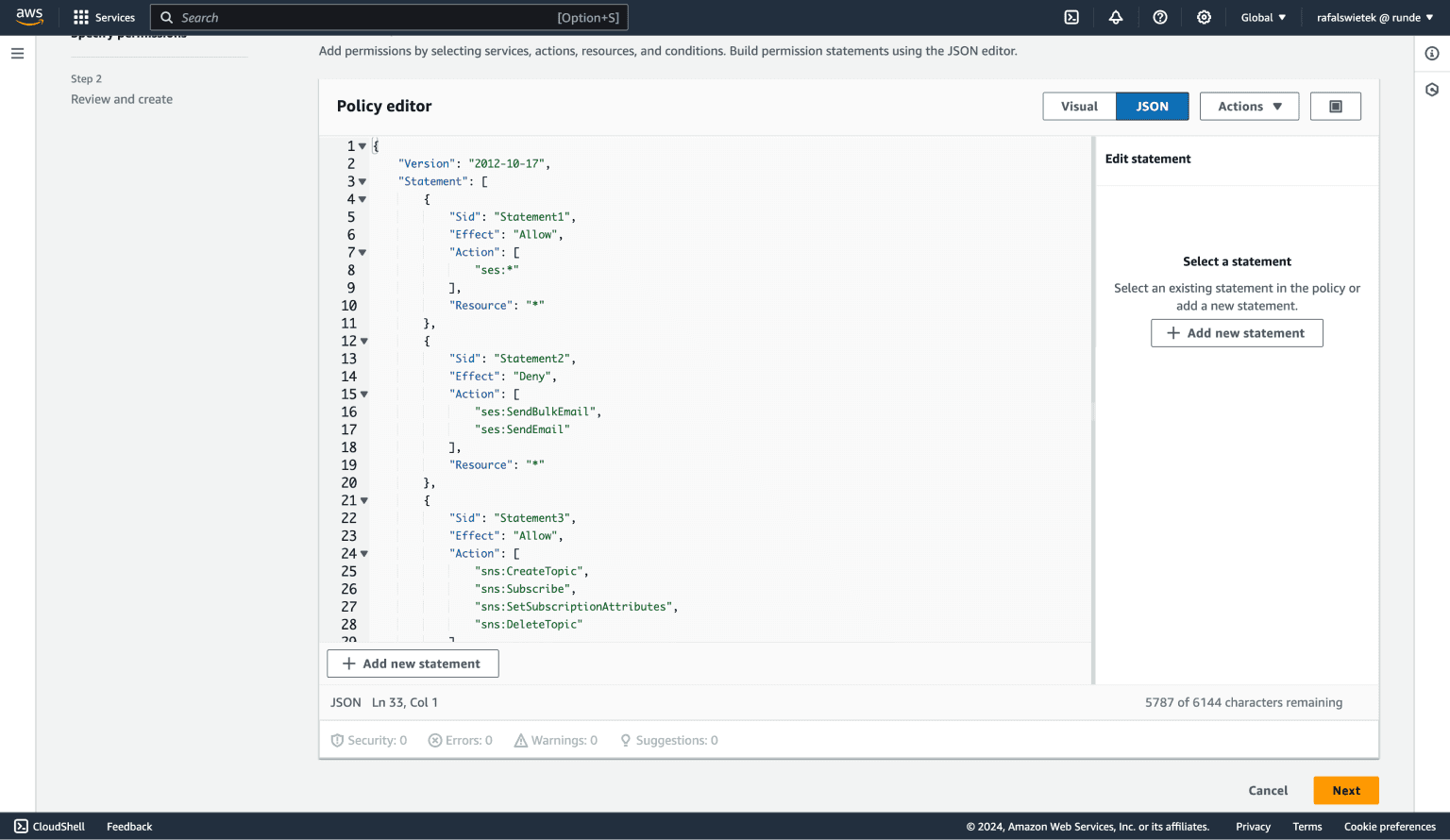The width and height of the screenshot is (1450, 840).
Task: Open the AWS help menu
Action: (x=1160, y=17)
